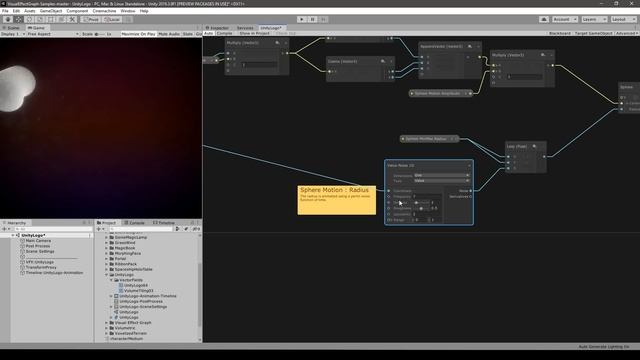Select the Rect tool in the toolbar

coord(51,19)
